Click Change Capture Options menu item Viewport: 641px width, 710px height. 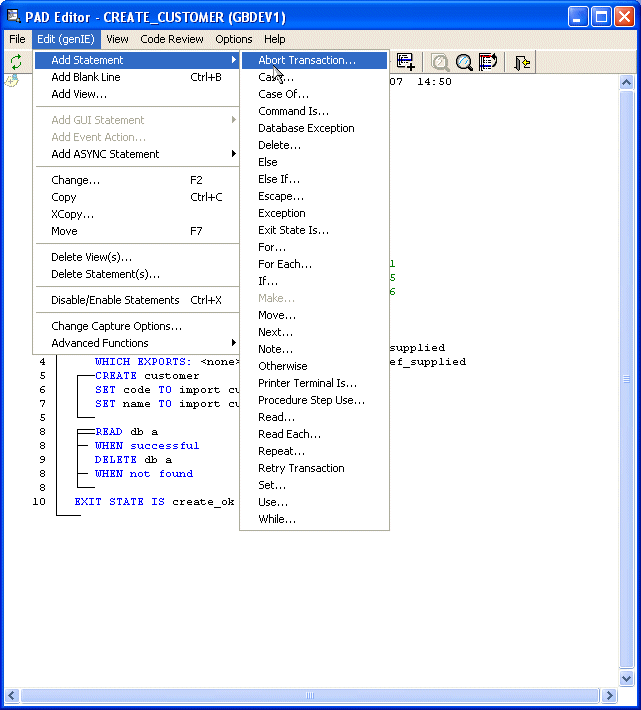[x=116, y=326]
